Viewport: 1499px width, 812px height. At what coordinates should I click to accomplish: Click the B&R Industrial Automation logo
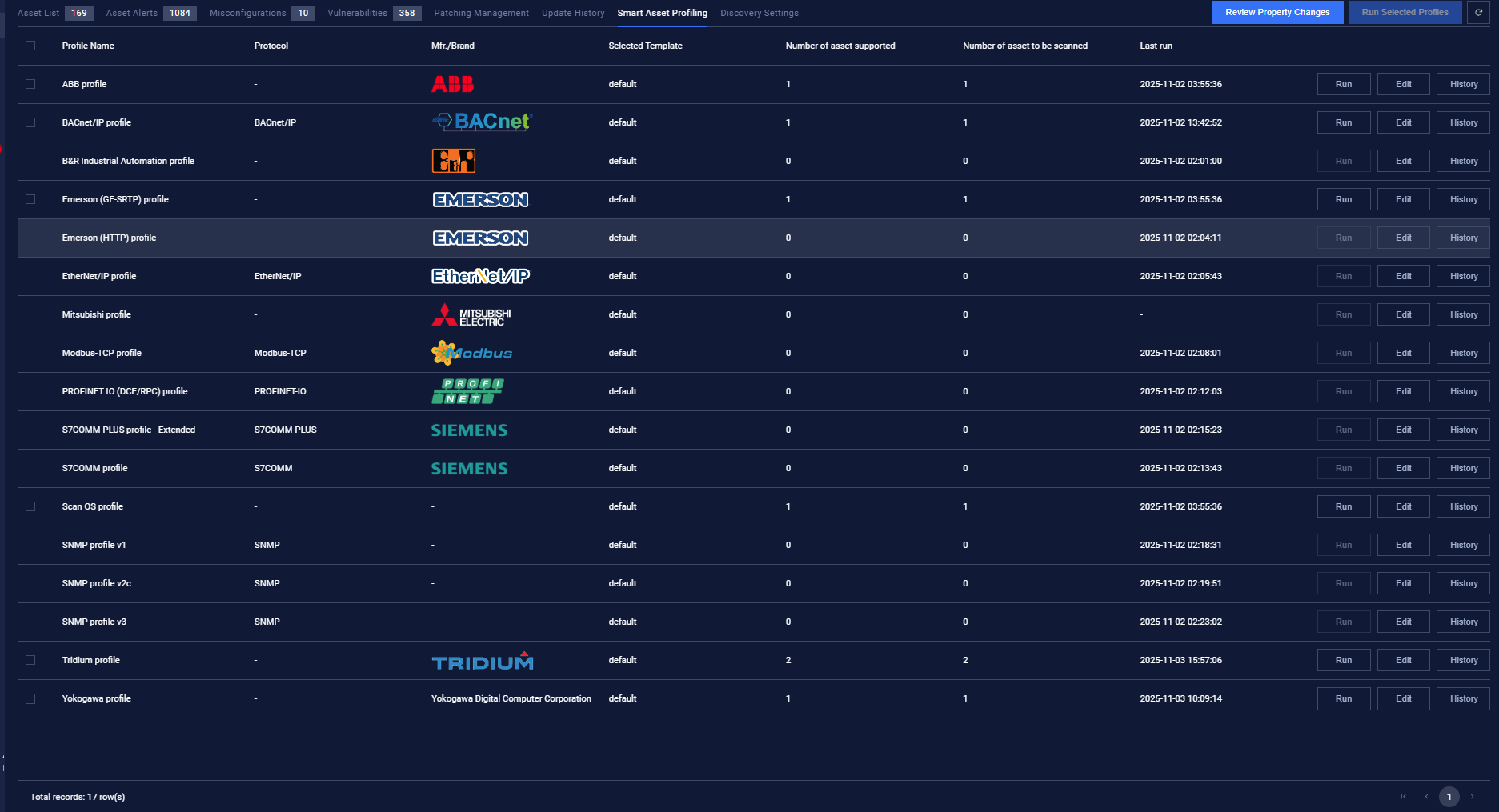[454, 161]
